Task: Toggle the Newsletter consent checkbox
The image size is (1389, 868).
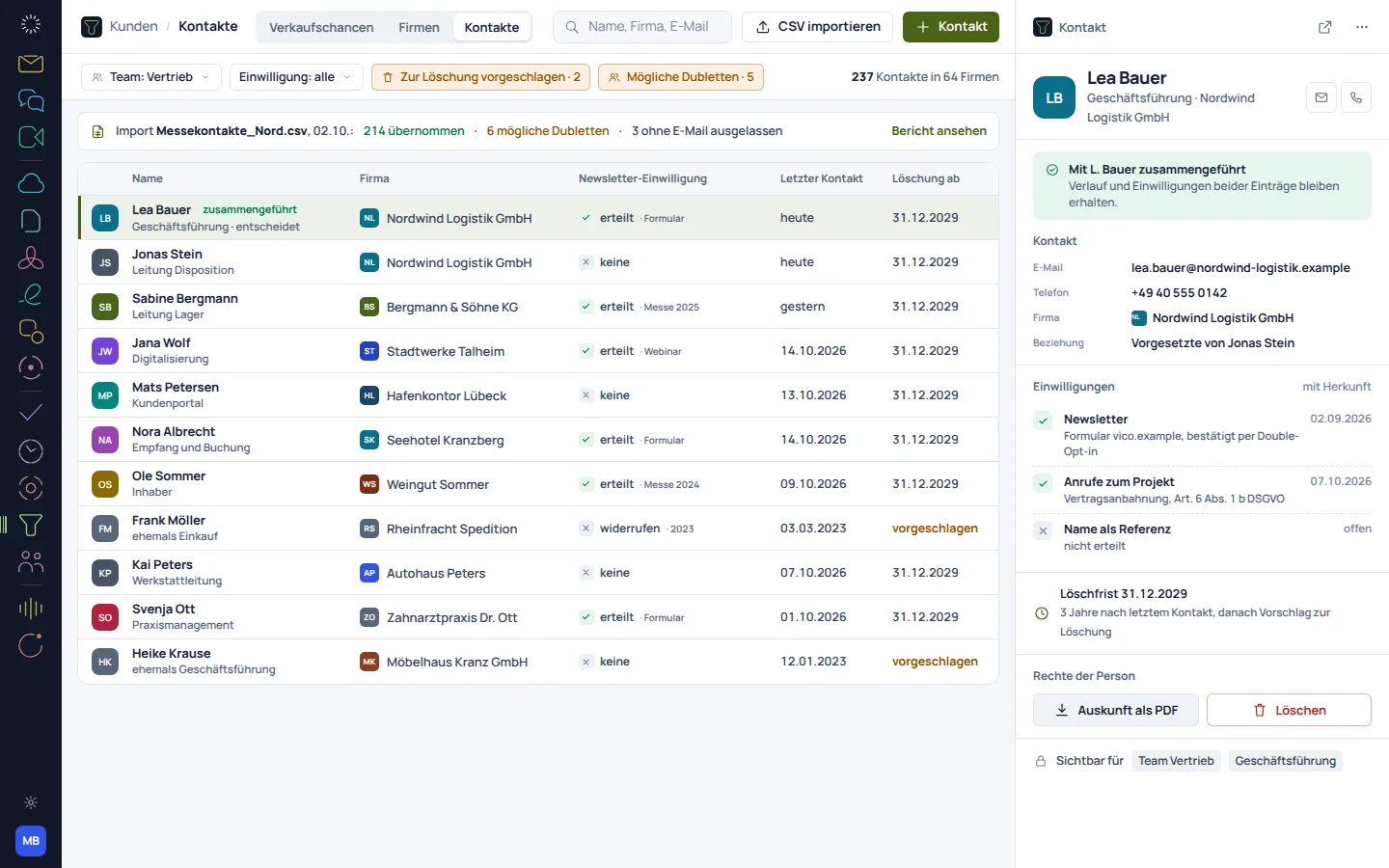Action: (x=1043, y=420)
